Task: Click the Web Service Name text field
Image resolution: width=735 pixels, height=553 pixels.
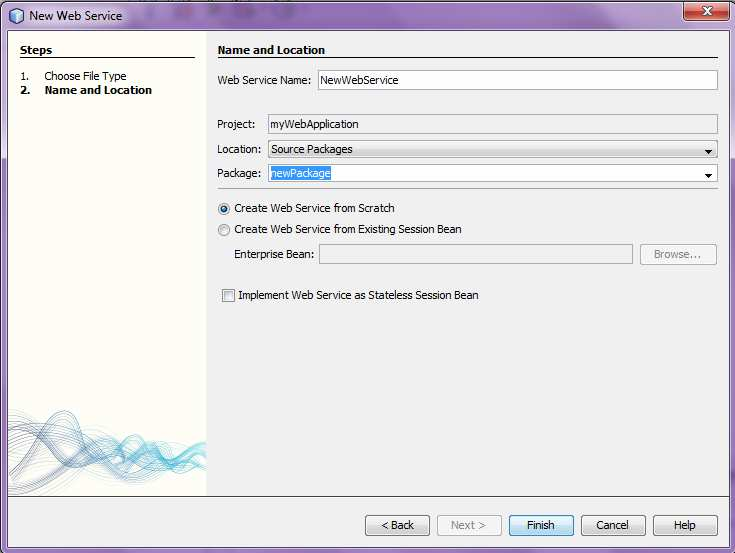Action: (x=518, y=80)
